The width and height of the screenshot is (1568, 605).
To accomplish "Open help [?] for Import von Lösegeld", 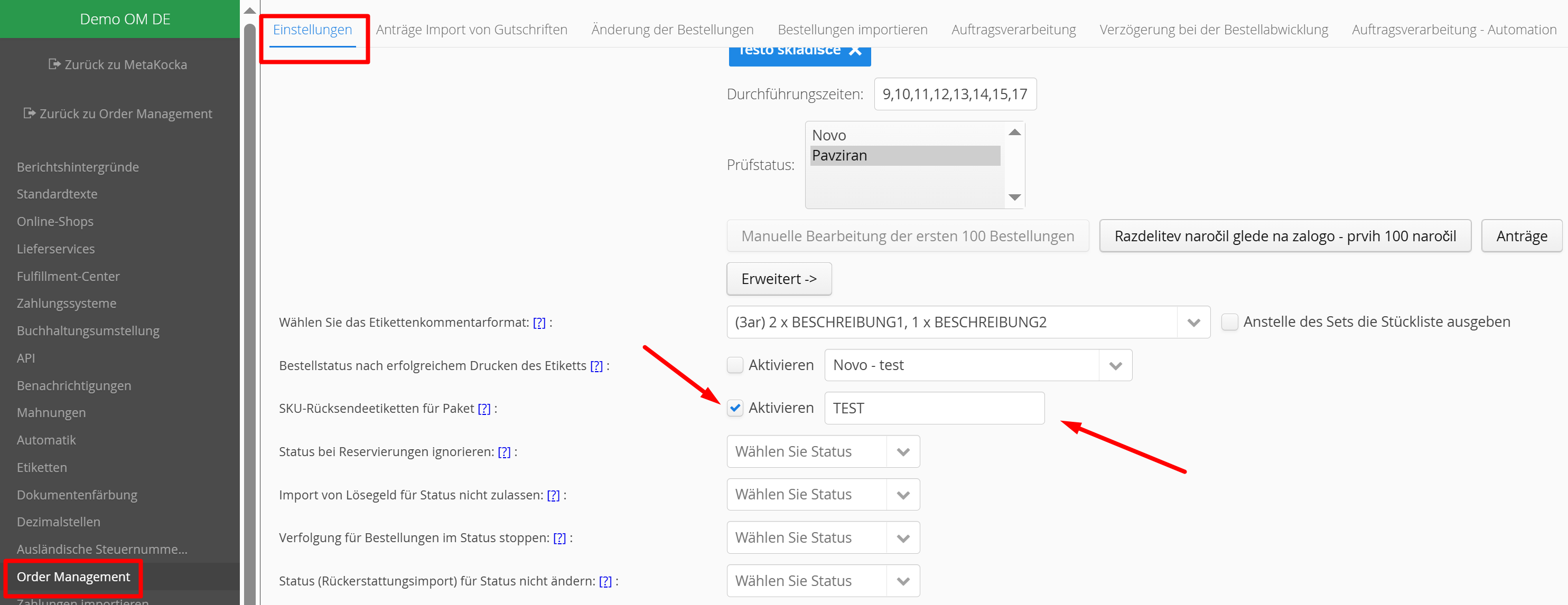I will (553, 495).
